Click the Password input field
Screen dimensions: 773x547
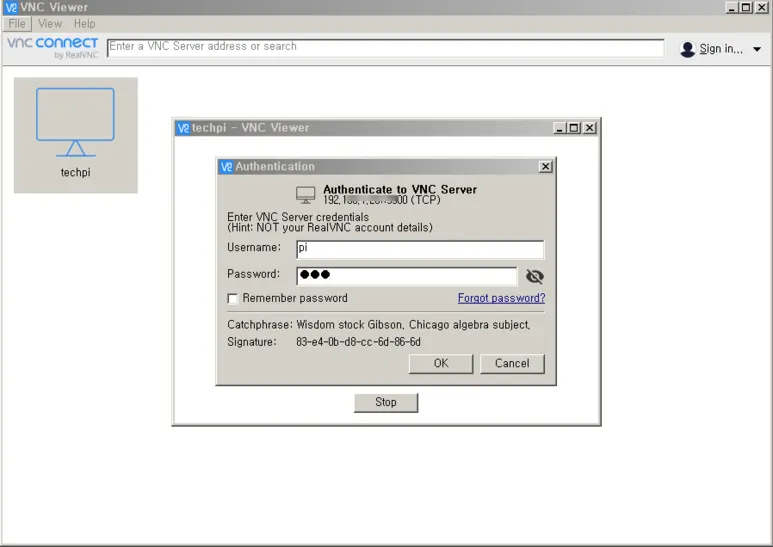[407, 276]
